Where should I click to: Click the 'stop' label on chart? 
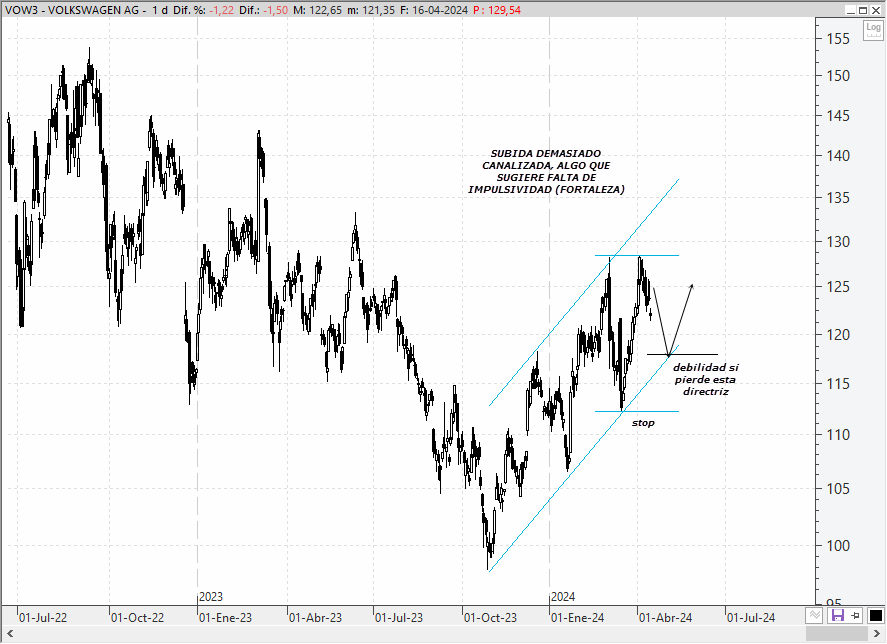point(643,423)
